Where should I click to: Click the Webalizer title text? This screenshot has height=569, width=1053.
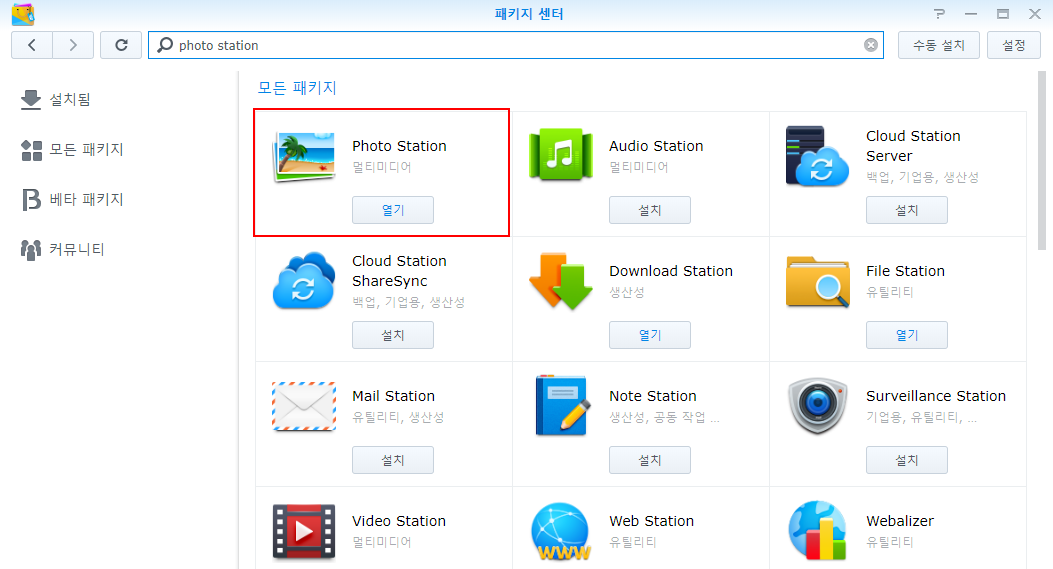(900, 521)
